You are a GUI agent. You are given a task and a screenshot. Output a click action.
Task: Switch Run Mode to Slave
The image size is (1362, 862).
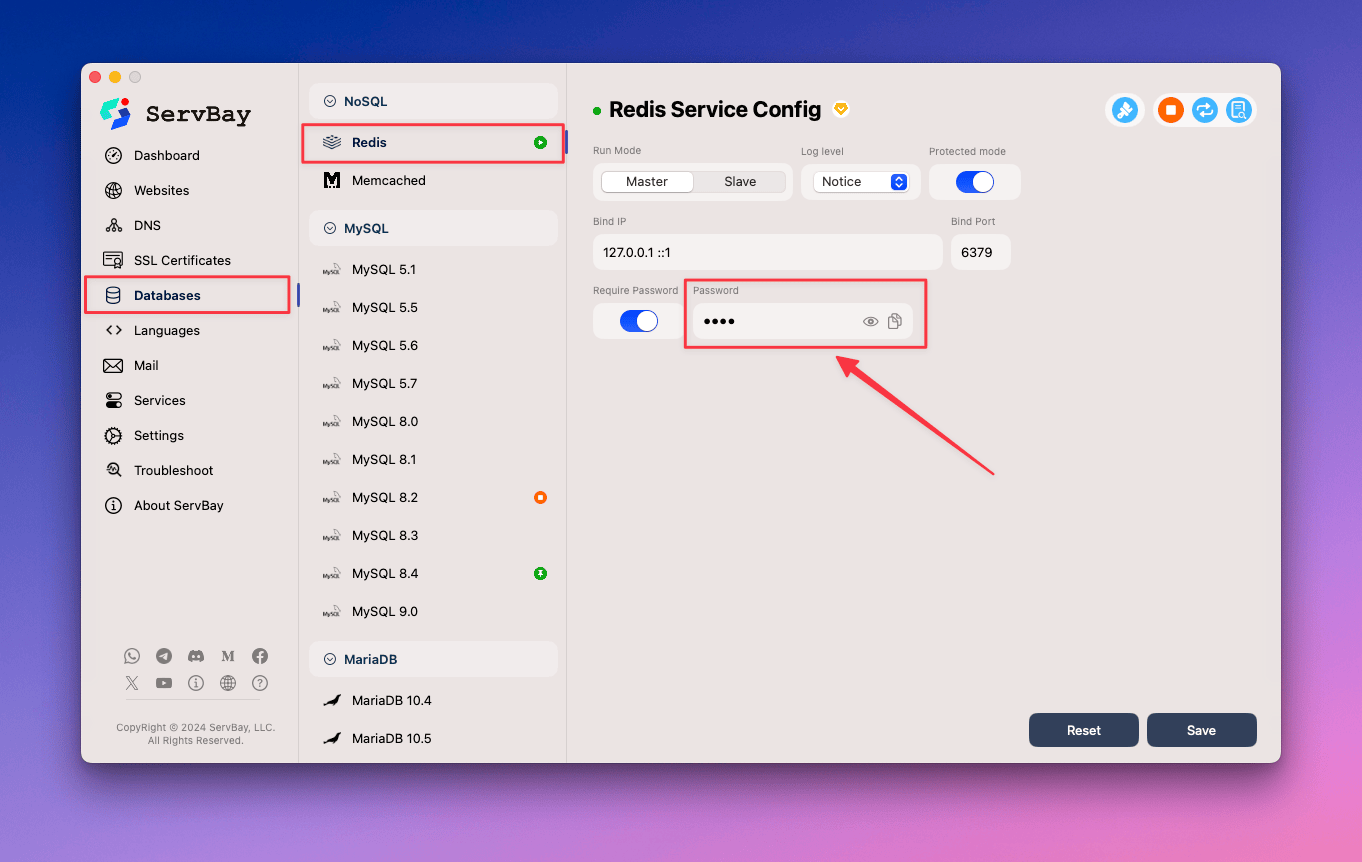tap(740, 181)
